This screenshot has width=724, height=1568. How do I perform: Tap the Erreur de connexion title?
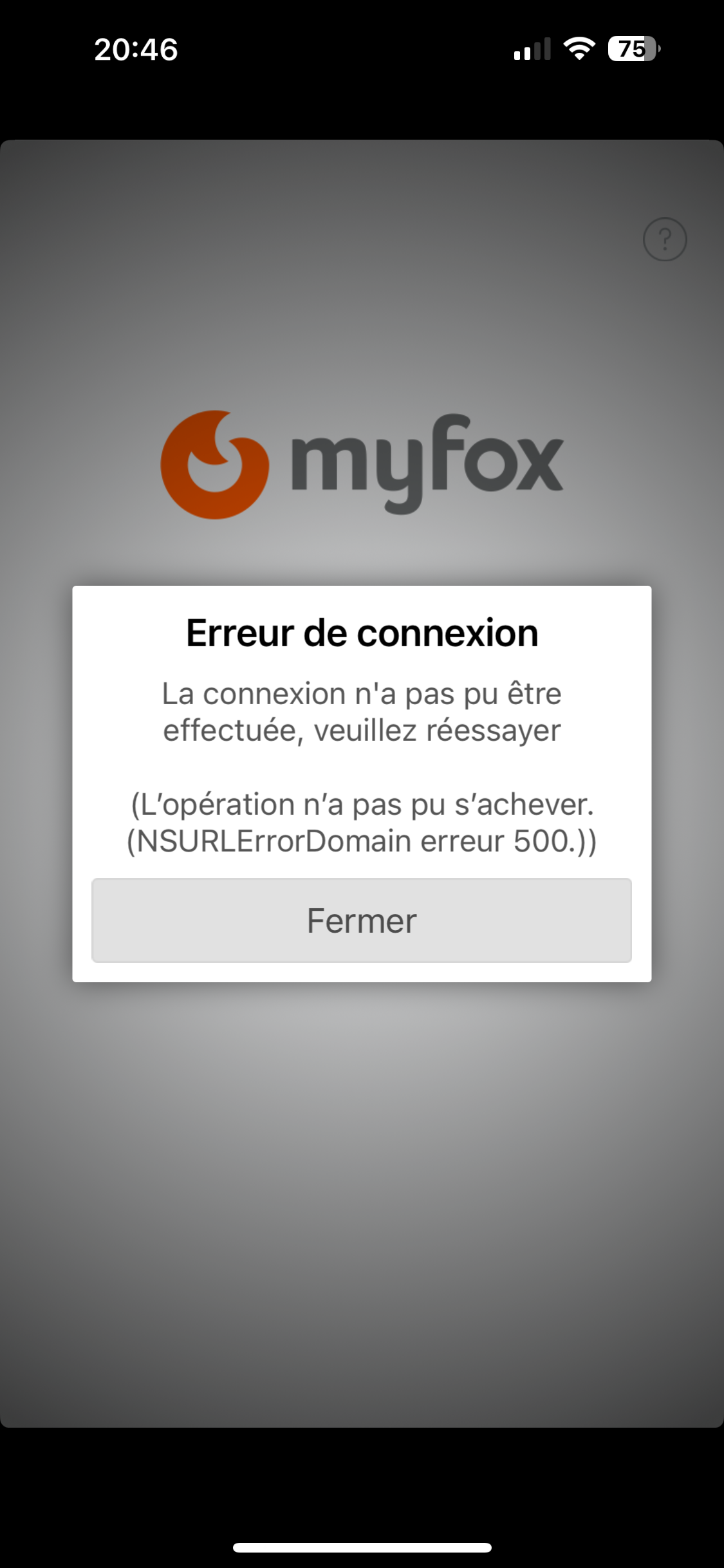coord(362,633)
